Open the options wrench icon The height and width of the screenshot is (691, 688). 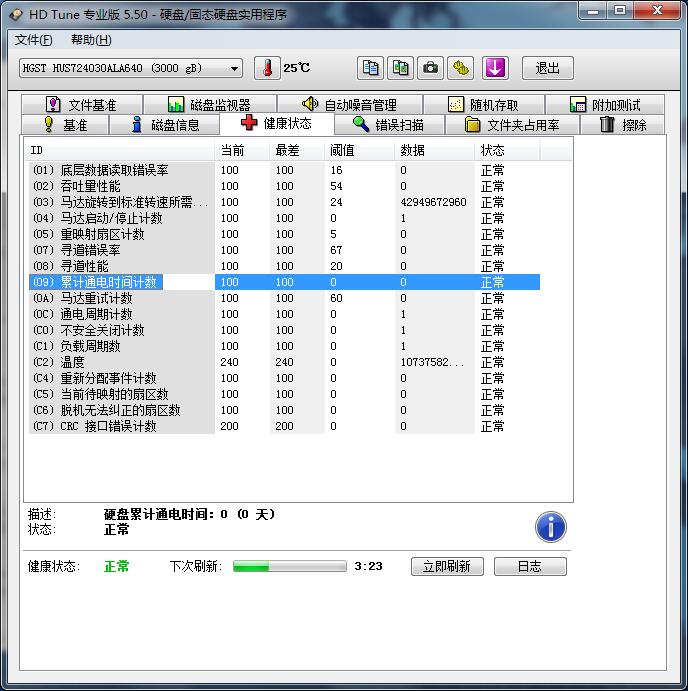pos(461,68)
